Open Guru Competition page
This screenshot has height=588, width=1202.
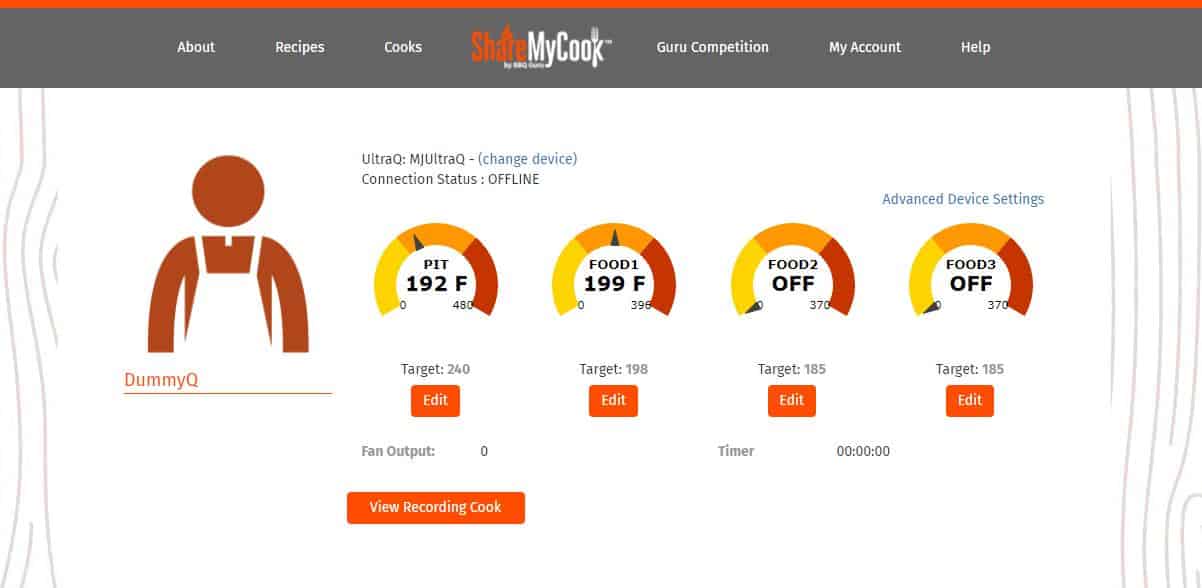(x=713, y=47)
